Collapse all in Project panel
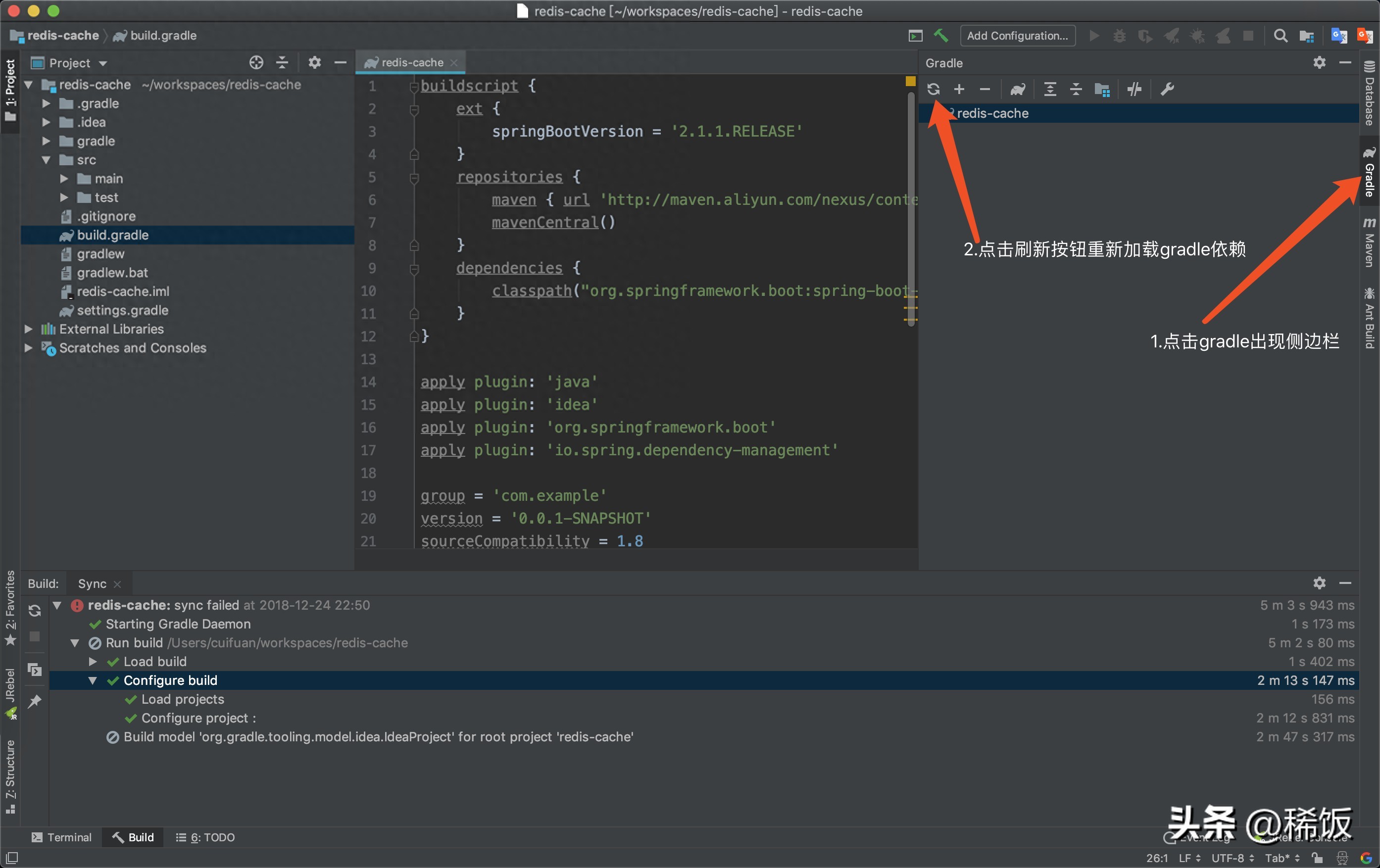This screenshot has height=868, width=1380. 282,62
